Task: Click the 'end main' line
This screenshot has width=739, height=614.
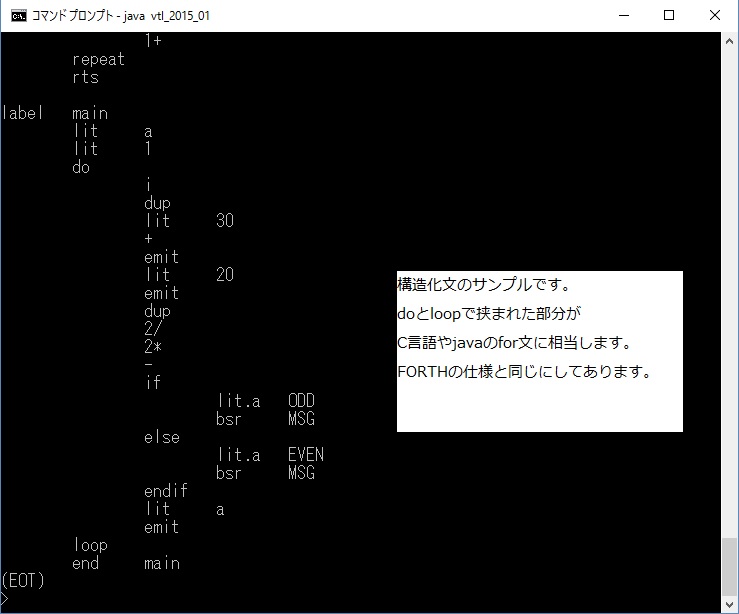Action: point(126,563)
